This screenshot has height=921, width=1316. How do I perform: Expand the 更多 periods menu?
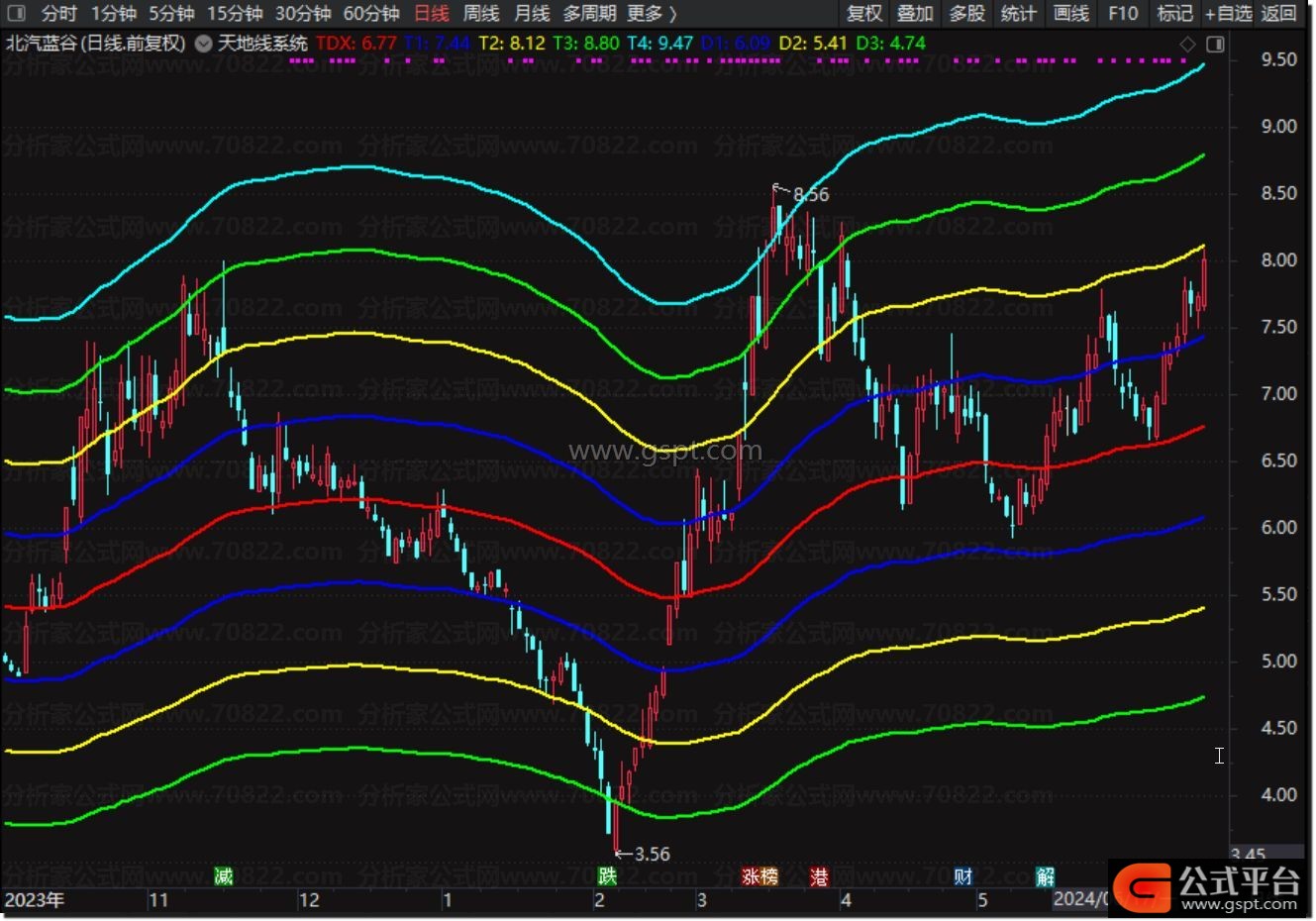point(653,13)
